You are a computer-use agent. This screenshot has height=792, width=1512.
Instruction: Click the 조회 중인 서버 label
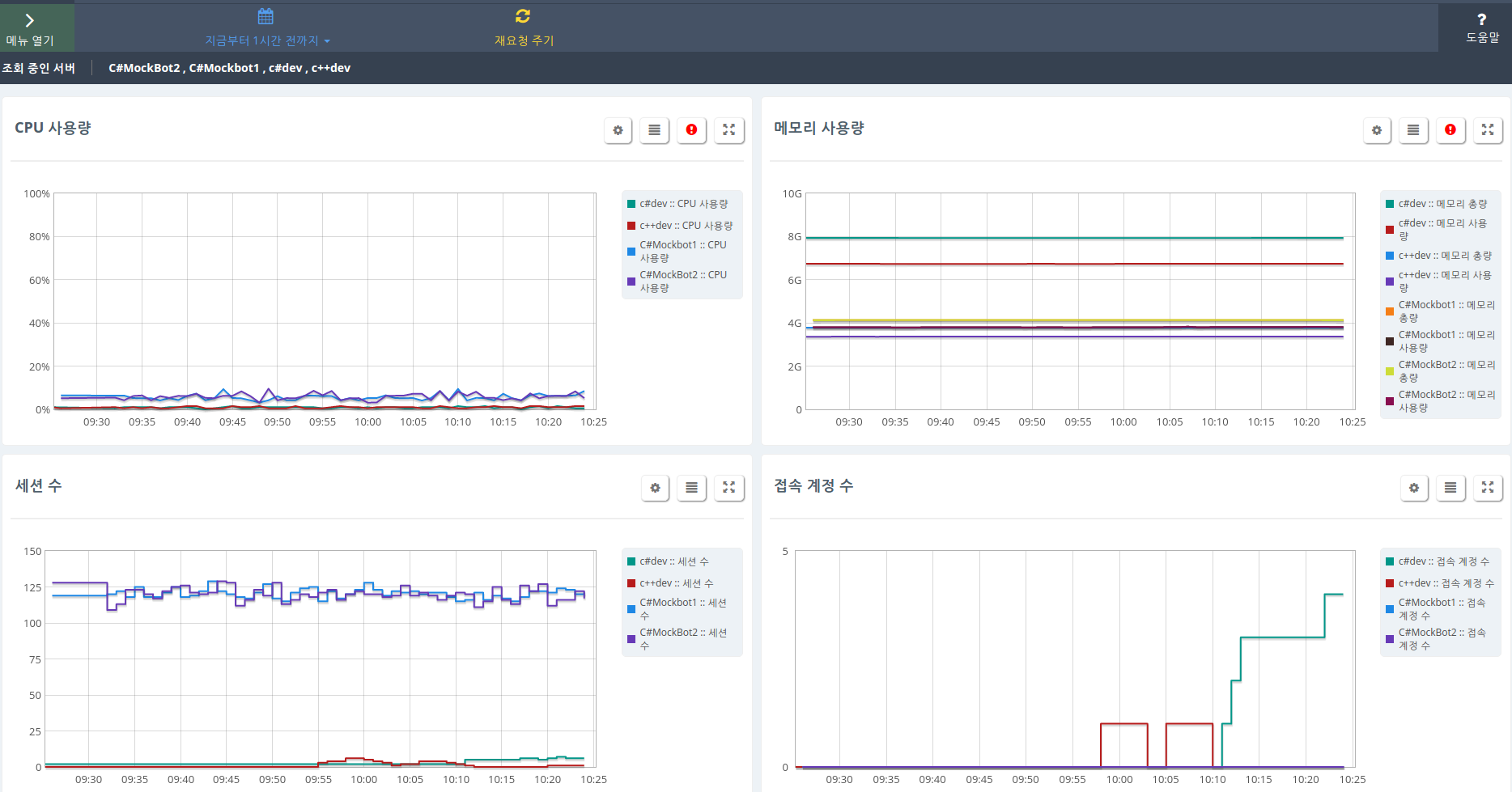(39, 68)
